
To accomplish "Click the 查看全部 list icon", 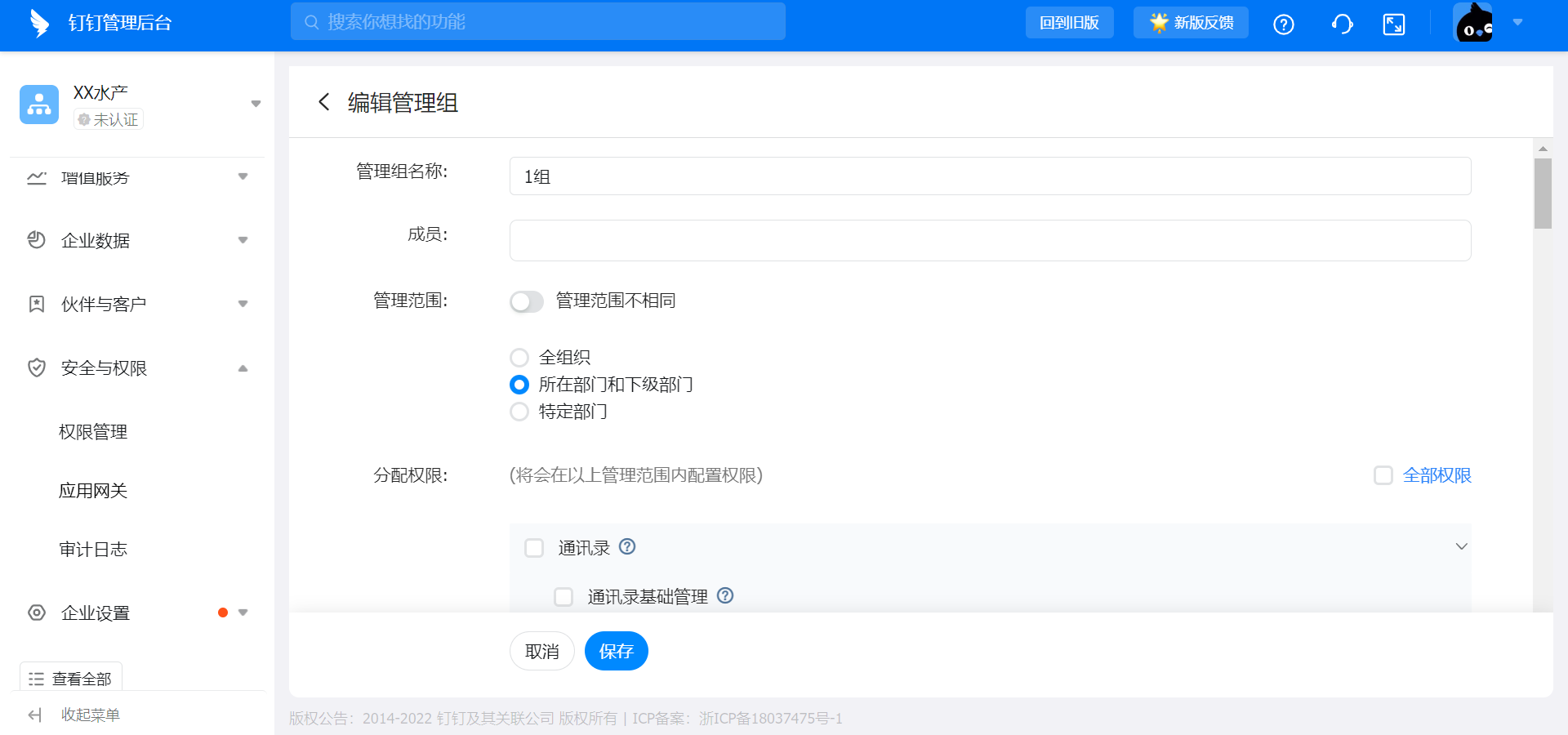I will click(x=36, y=679).
